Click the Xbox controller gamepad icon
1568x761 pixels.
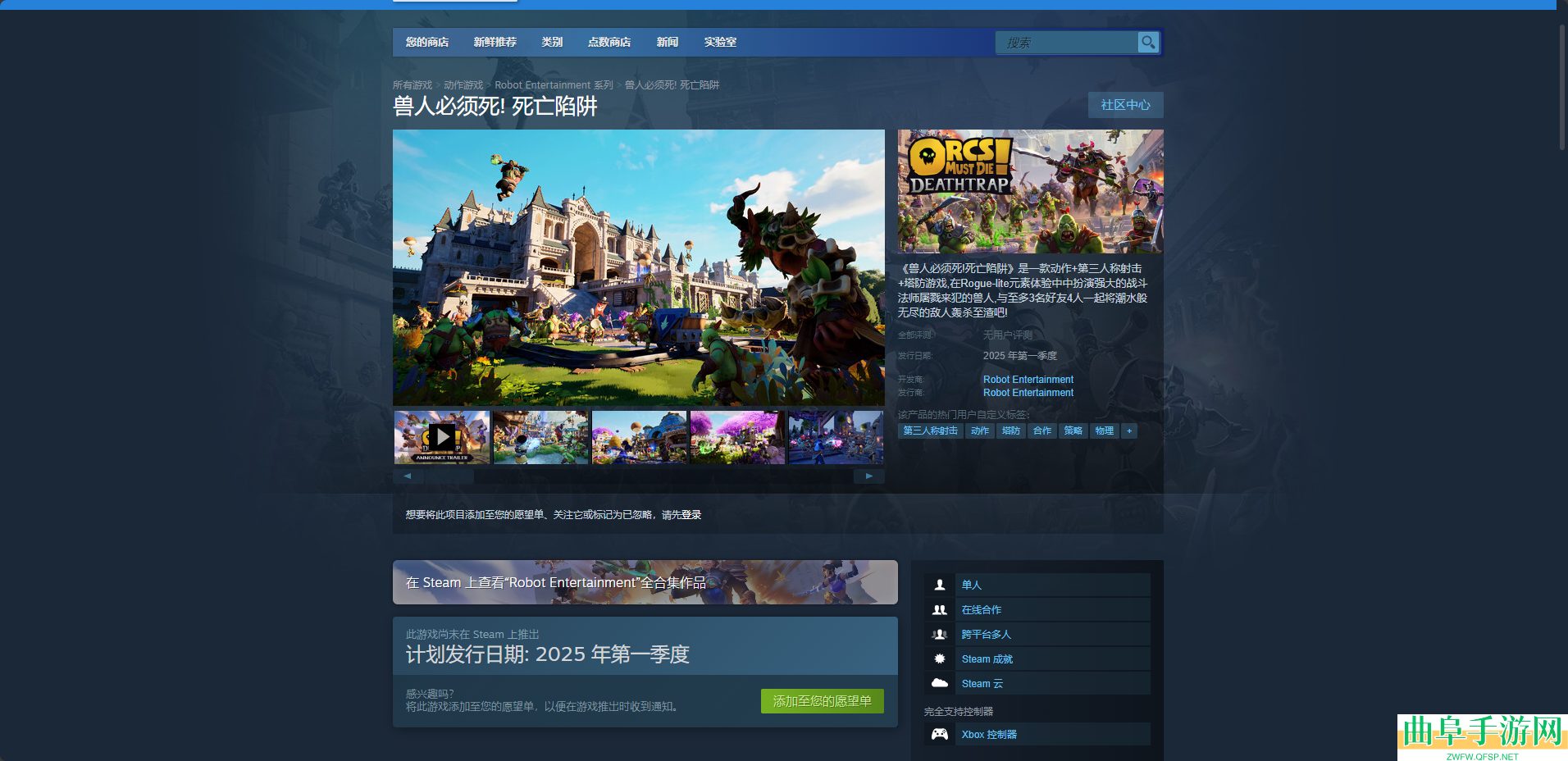pyautogui.click(x=940, y=734)
